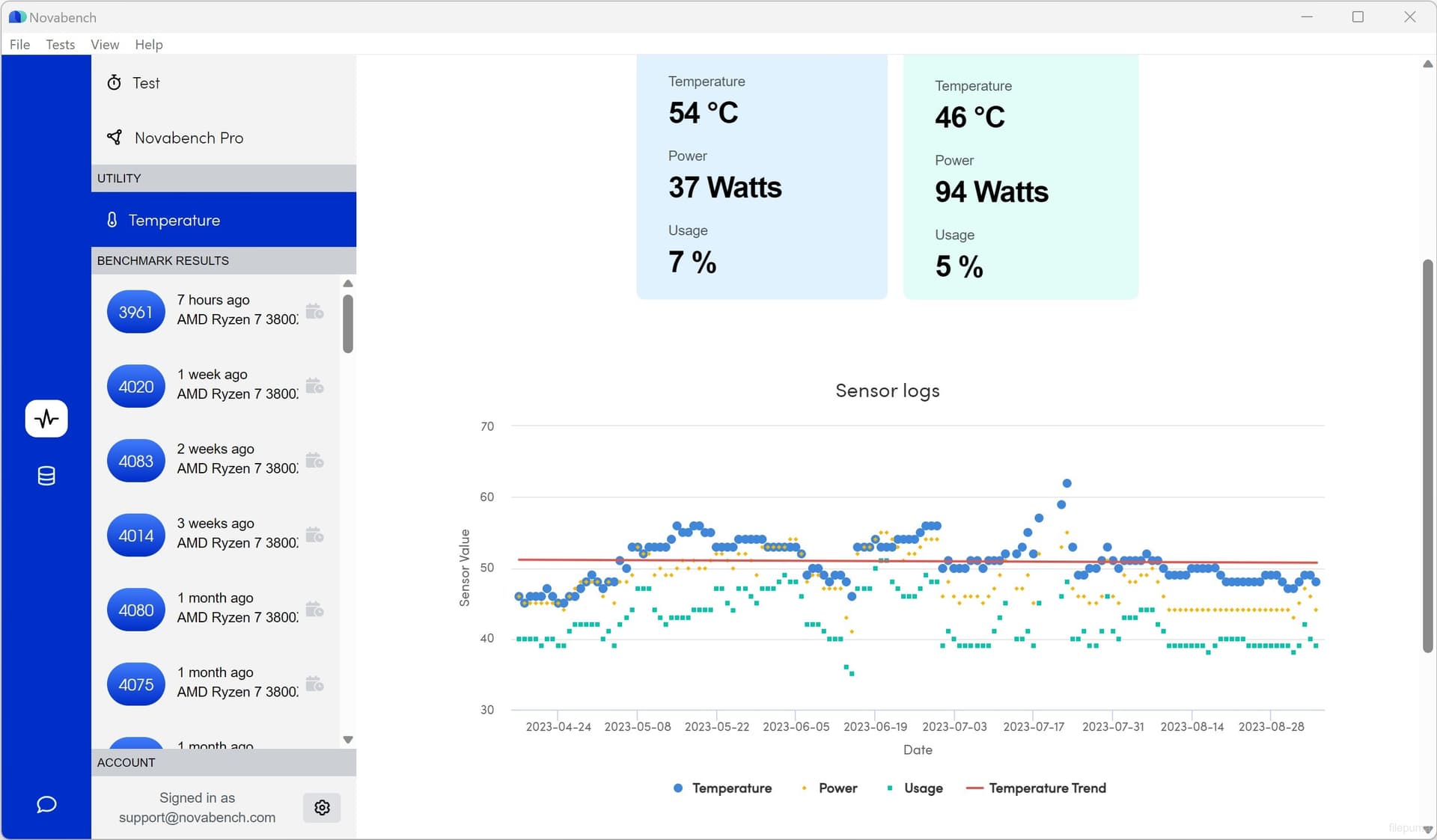Click the Novabench Pro share icon
The image size is (1437, 840).
(115, 137)
